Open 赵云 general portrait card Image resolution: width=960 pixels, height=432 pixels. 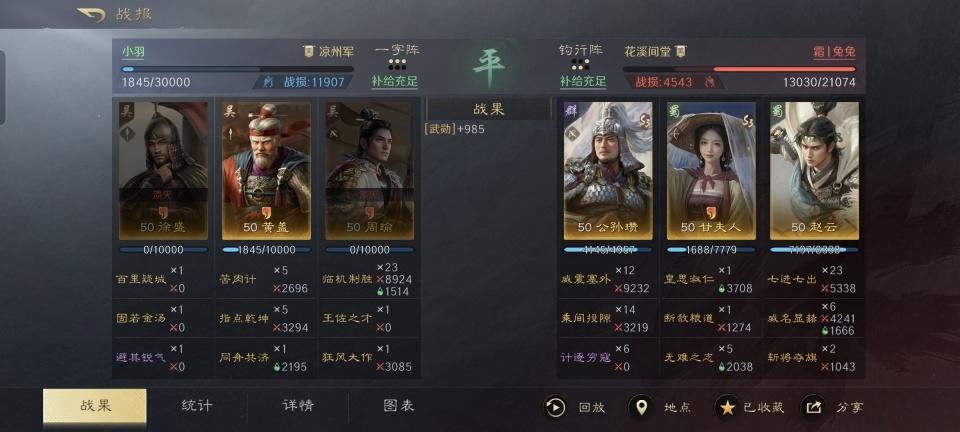tap(814, 171)
